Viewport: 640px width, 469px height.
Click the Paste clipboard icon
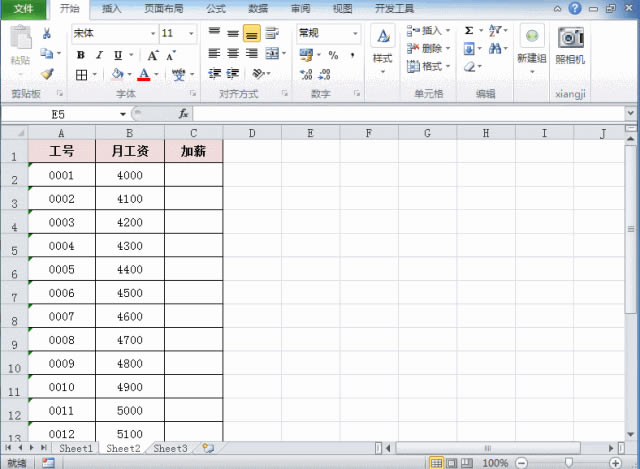20,37
